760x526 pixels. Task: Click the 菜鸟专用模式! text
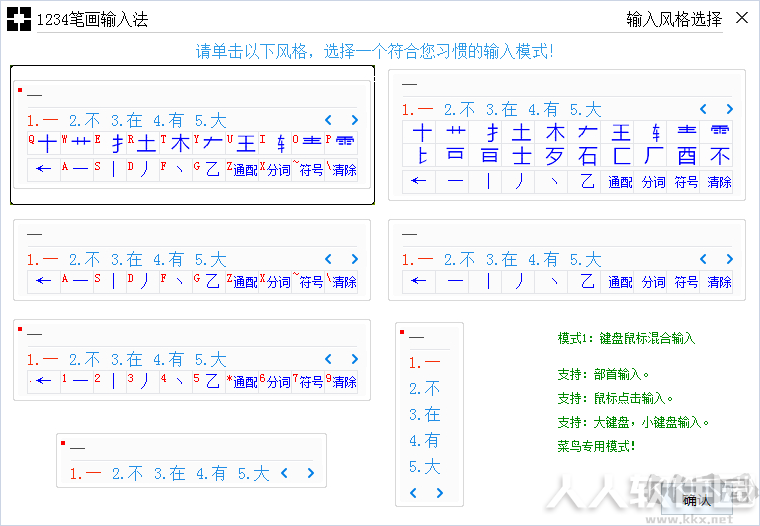pos(596,446)
